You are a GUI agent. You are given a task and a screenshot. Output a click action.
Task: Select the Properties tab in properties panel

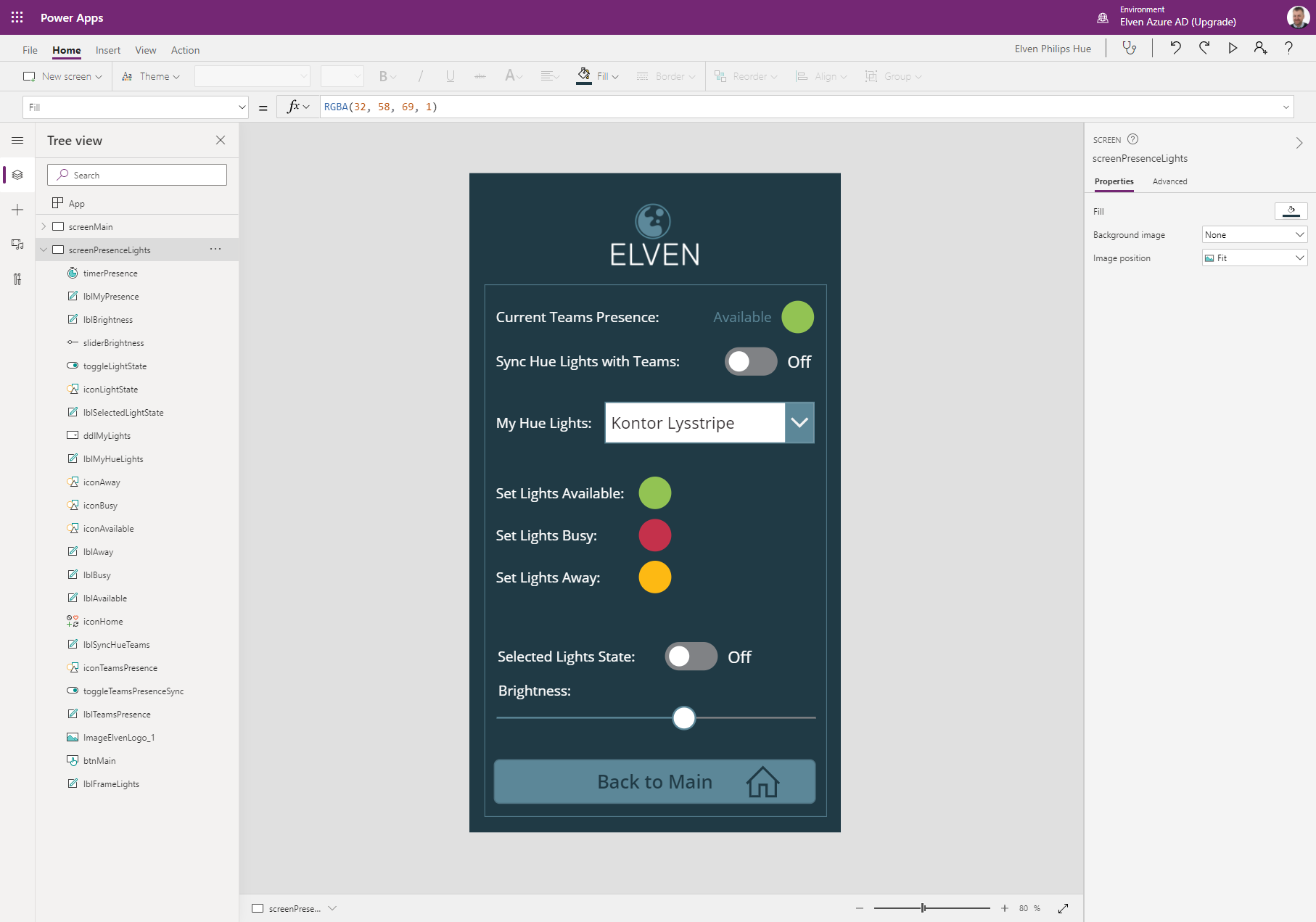point(1114,181)
